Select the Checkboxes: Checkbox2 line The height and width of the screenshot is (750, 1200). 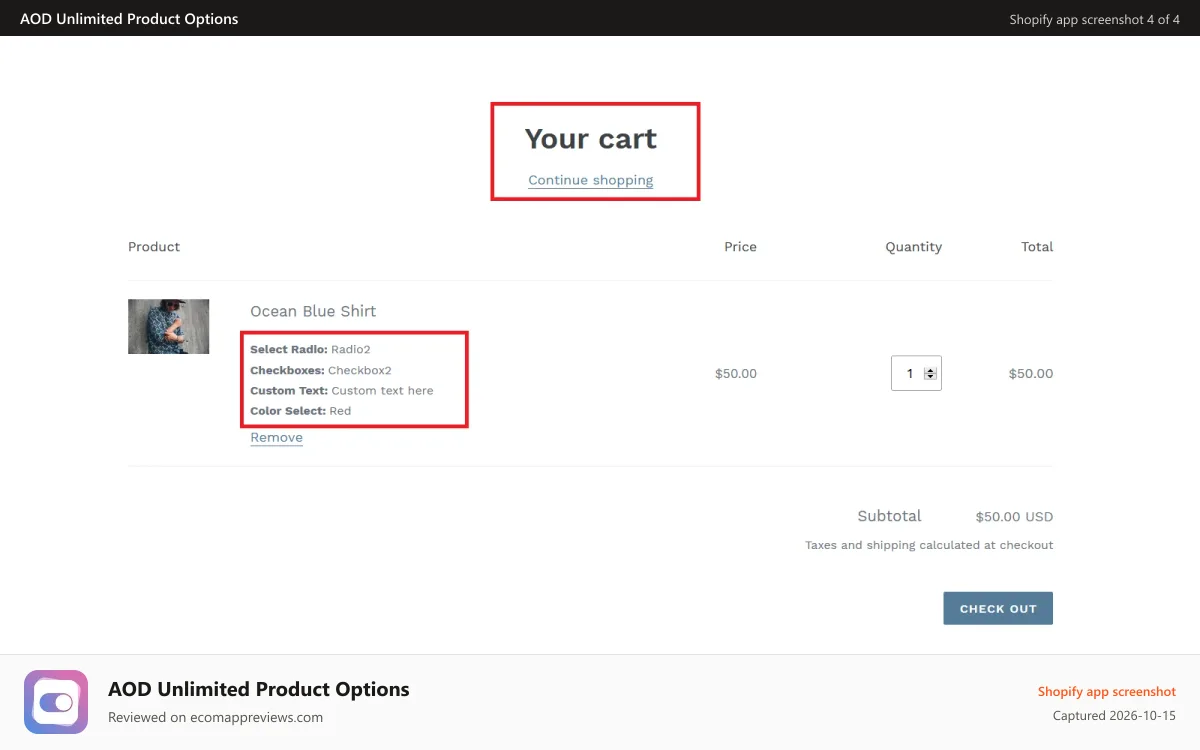point(320,370)
